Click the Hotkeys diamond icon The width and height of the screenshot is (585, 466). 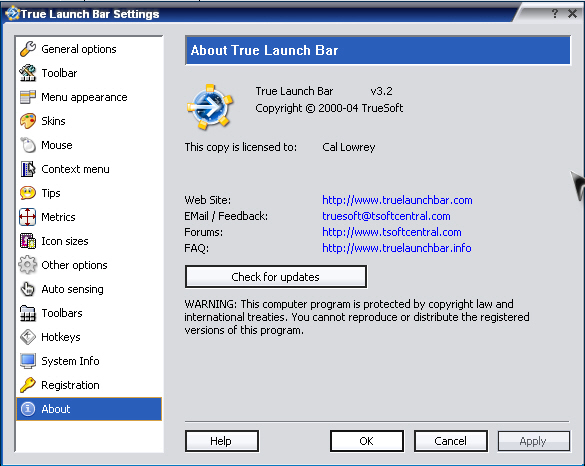(x=28, y=337)
